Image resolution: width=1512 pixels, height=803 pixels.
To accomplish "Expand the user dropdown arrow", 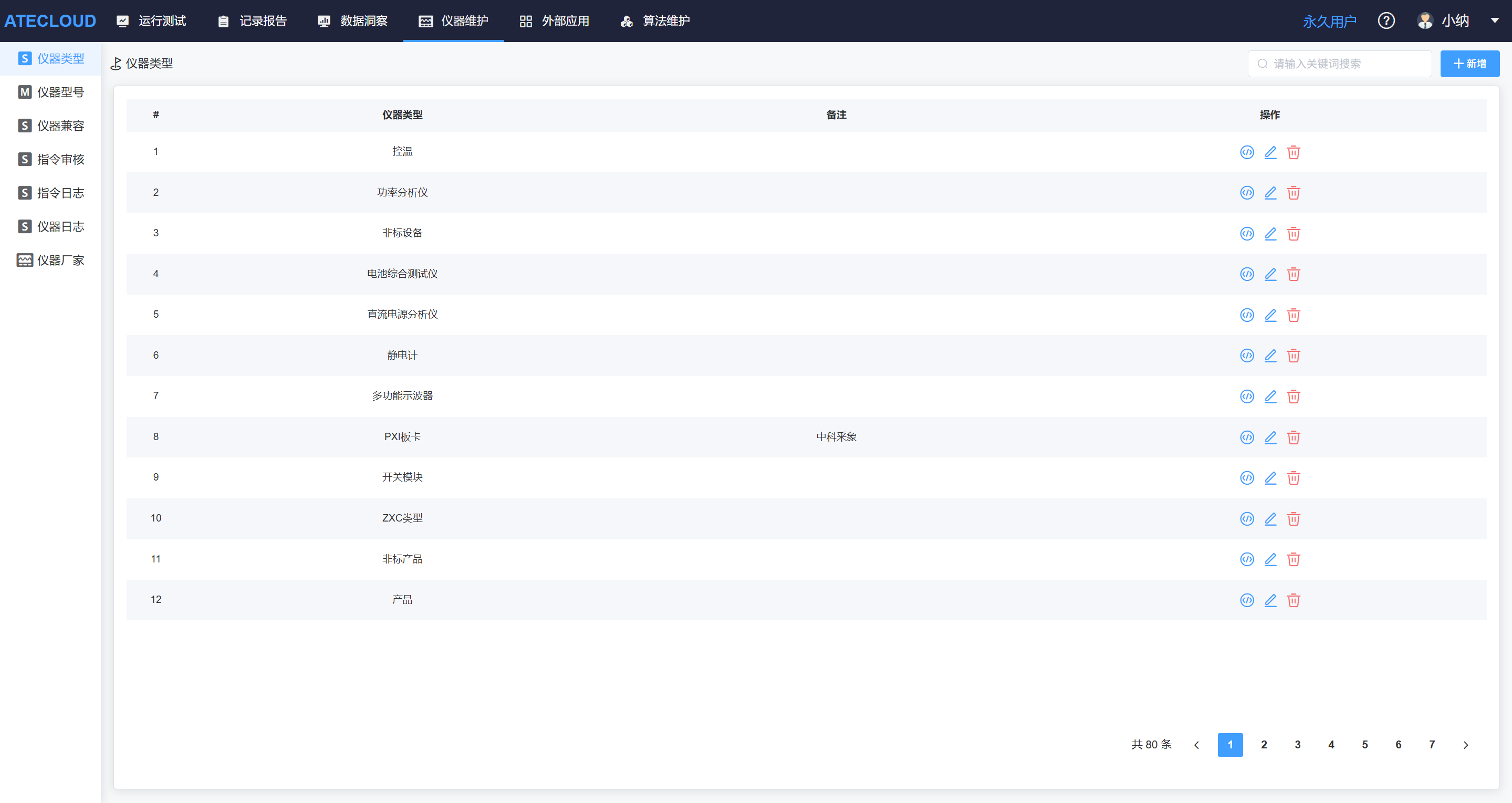I will click(x=1494, y=20).
